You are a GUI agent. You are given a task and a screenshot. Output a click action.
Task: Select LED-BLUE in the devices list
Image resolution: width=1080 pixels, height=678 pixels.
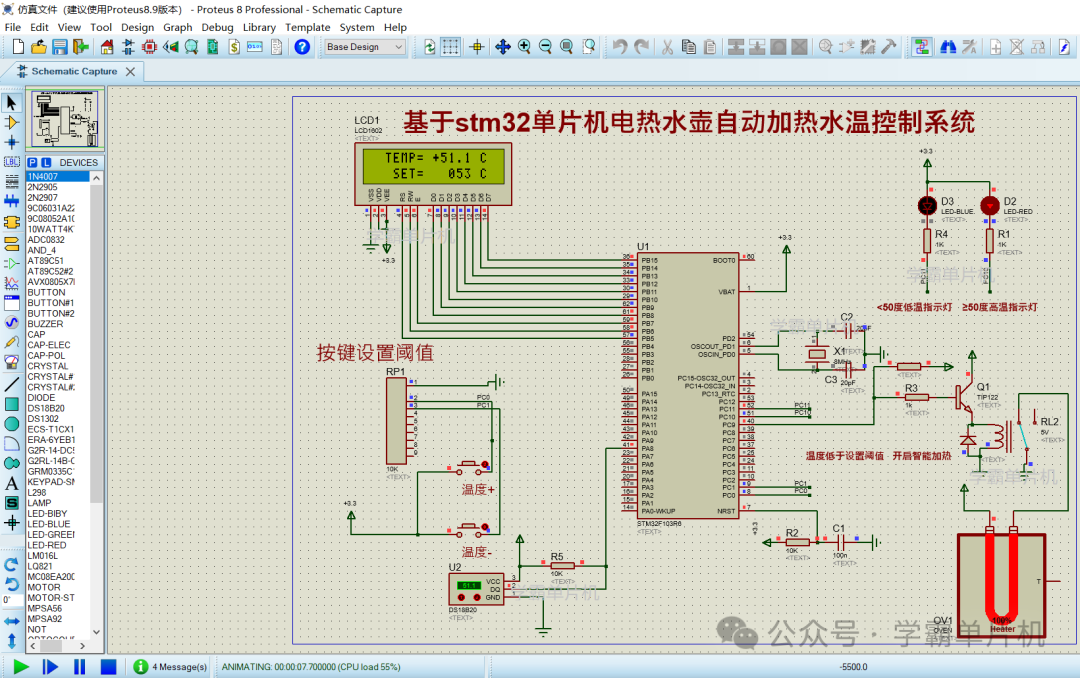(58, 524)
